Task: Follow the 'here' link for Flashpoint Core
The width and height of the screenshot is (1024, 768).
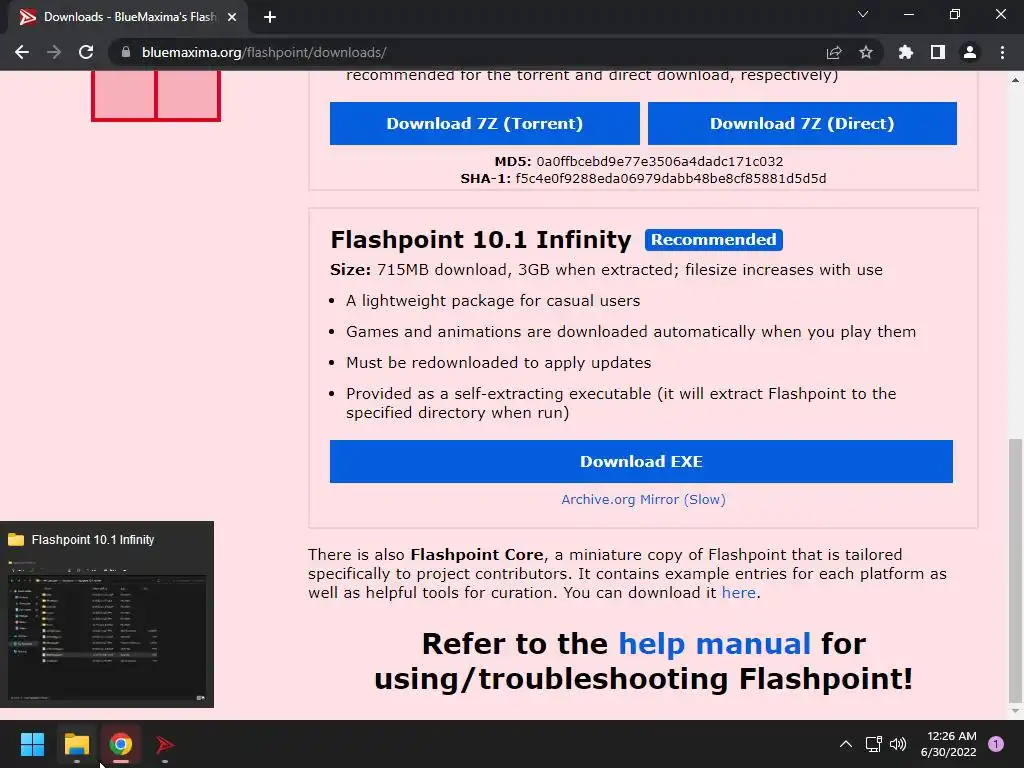Action: (x=739, y=593)
